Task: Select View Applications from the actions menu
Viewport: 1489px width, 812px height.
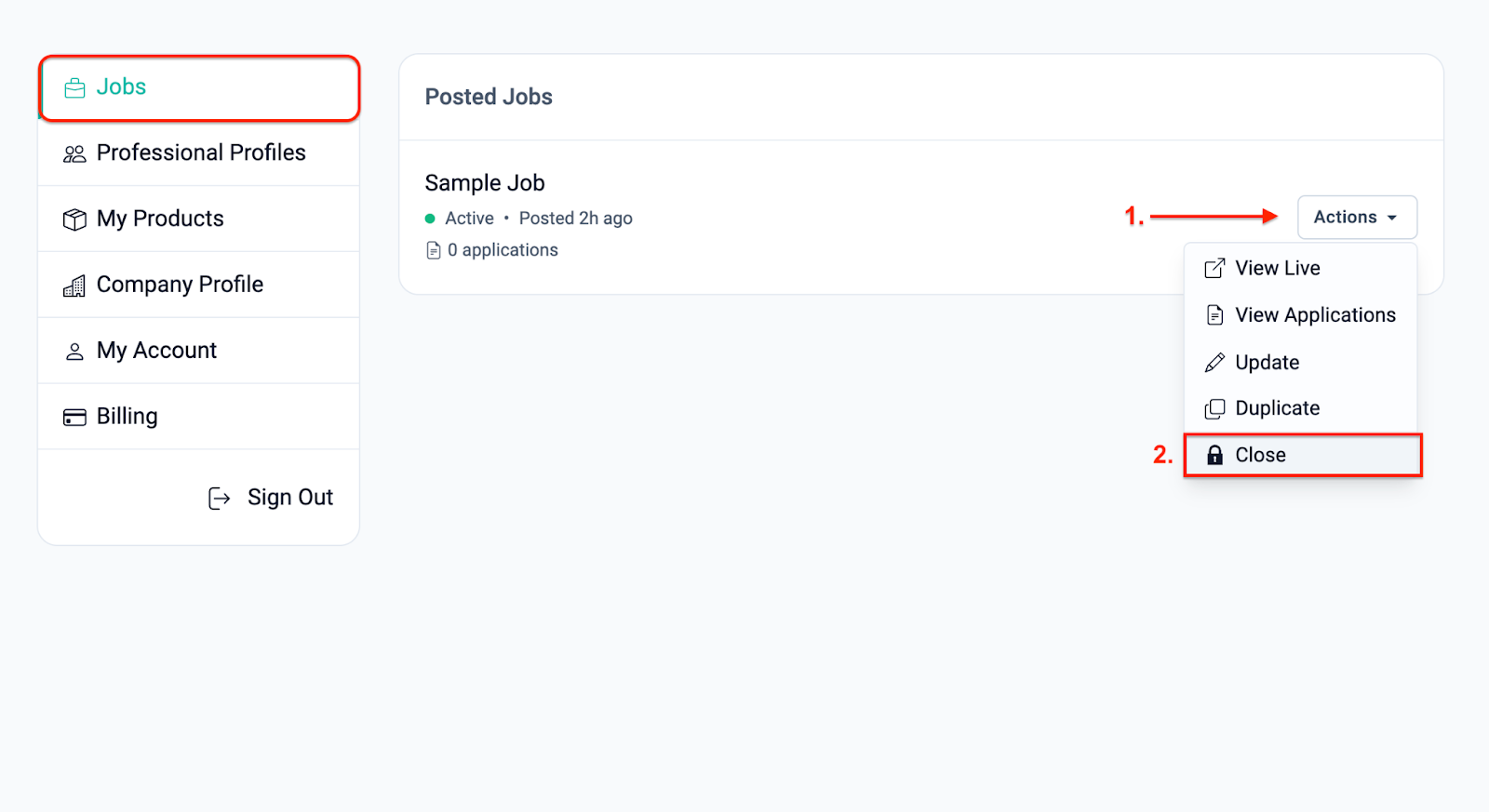Action: click(1301, 315)
